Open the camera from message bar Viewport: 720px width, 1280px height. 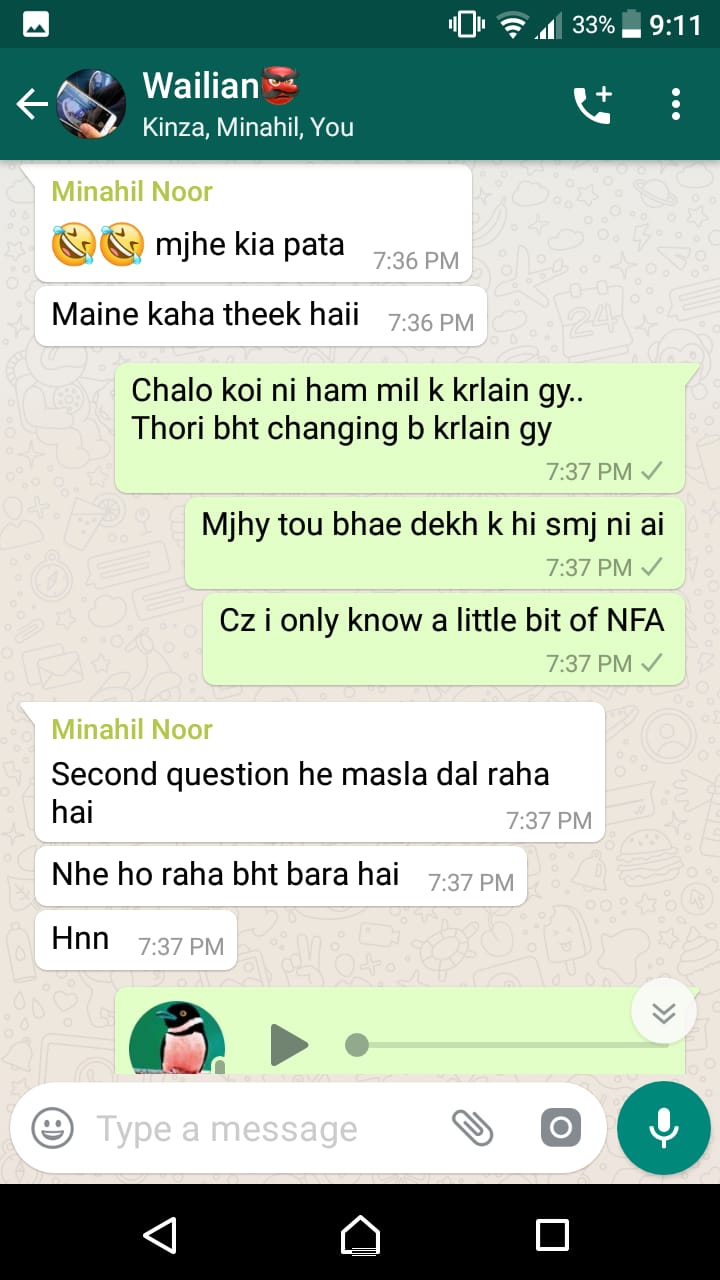click(x=561, y=1129)
